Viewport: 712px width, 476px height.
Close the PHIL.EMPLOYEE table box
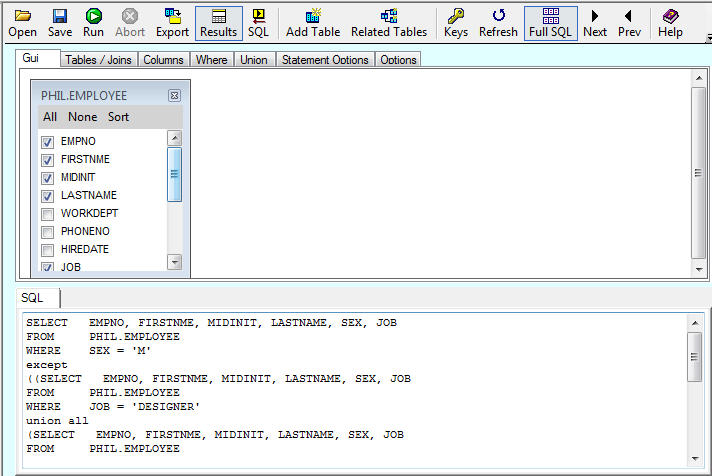[174, 95]
